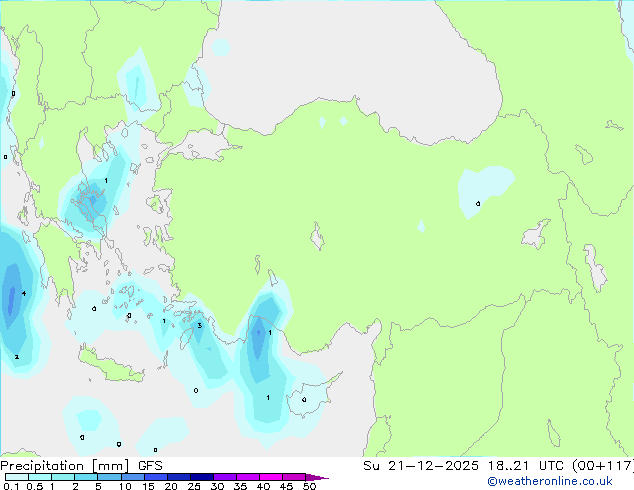
Task: Select the 45–50 mm legend swatch
Action: (294, 477)
